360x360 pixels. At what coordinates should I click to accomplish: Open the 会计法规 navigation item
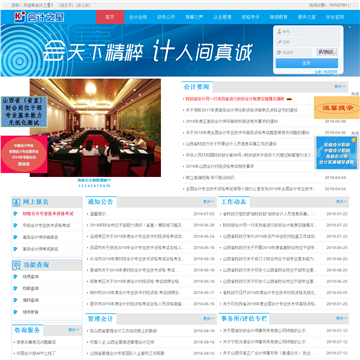tap(138, 17)
